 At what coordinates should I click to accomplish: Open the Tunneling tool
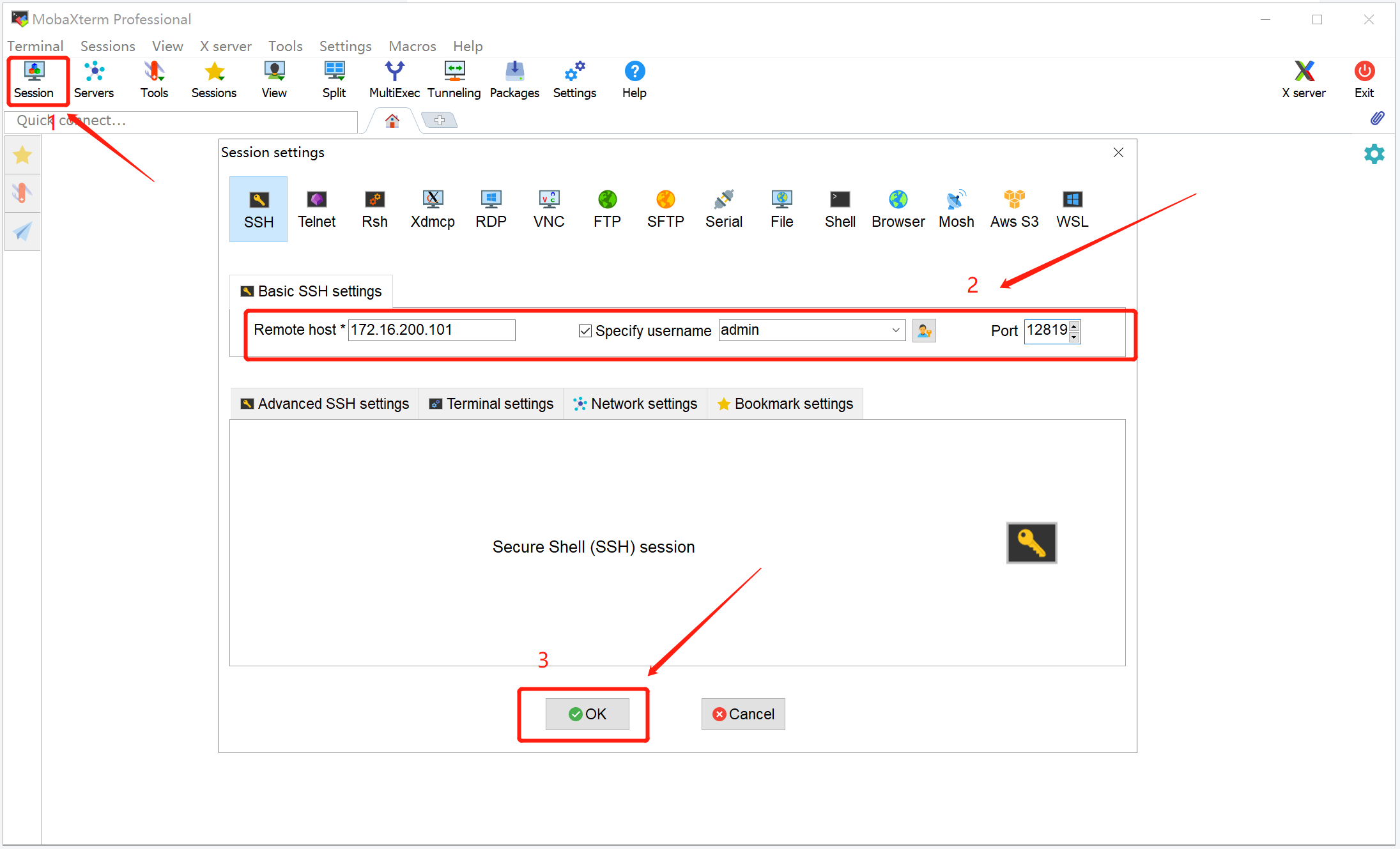pos(454,80)
